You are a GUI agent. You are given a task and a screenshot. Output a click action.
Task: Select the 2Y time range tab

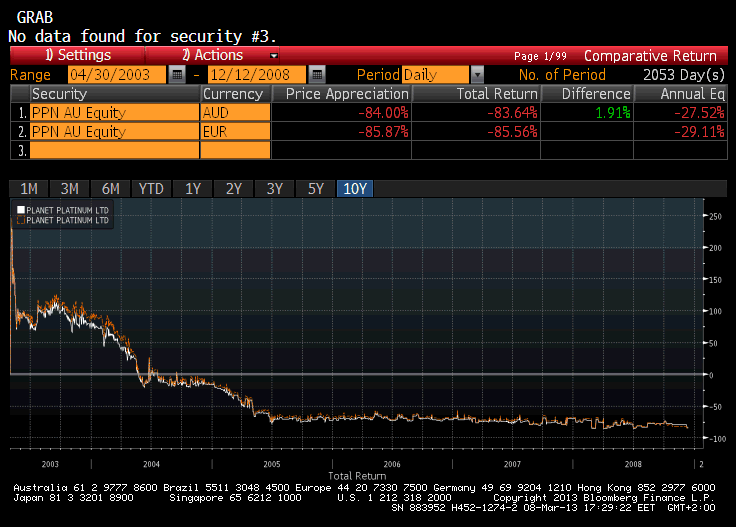233,189
